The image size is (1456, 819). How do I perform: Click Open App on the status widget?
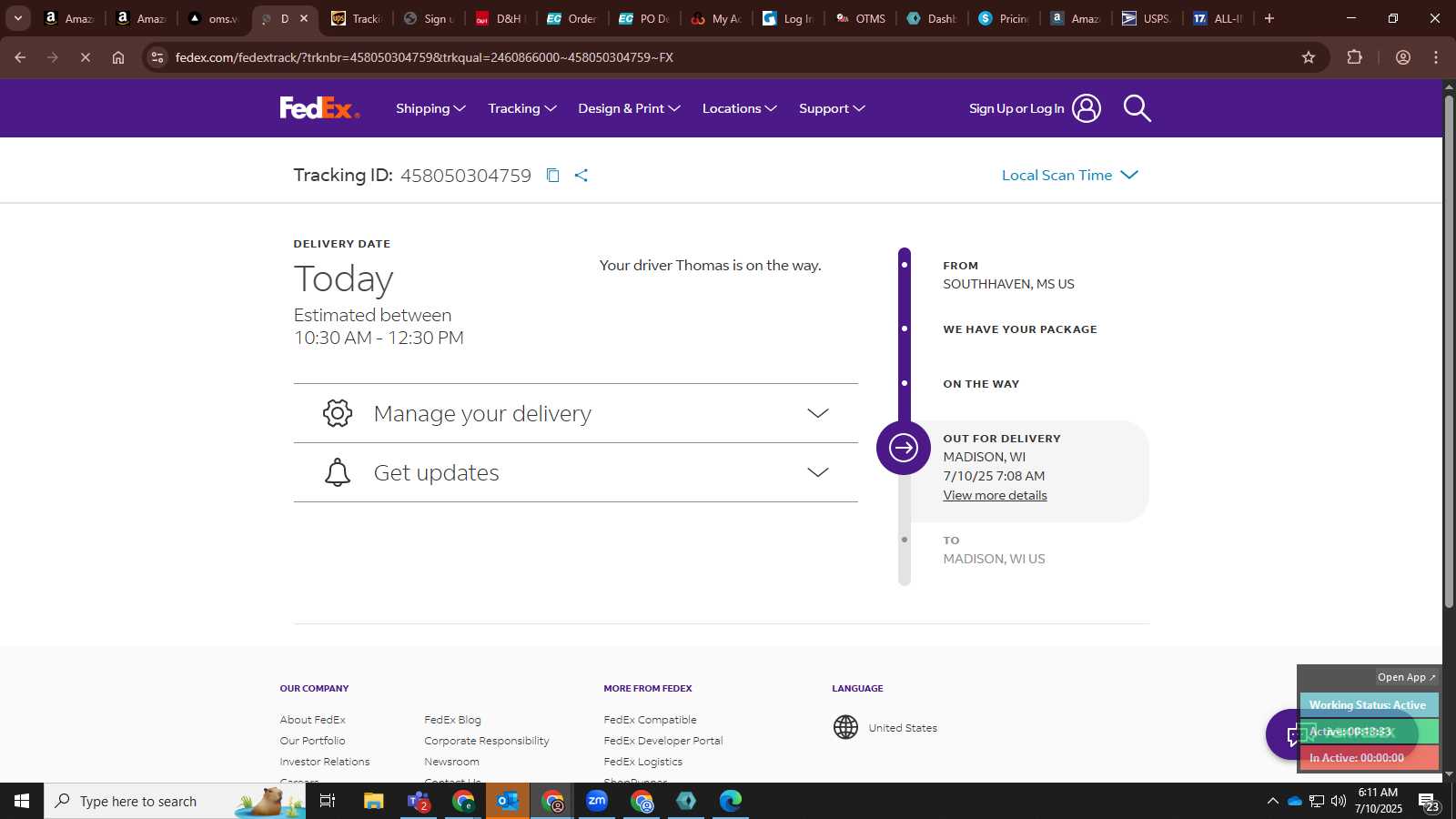click(1406, 677)
